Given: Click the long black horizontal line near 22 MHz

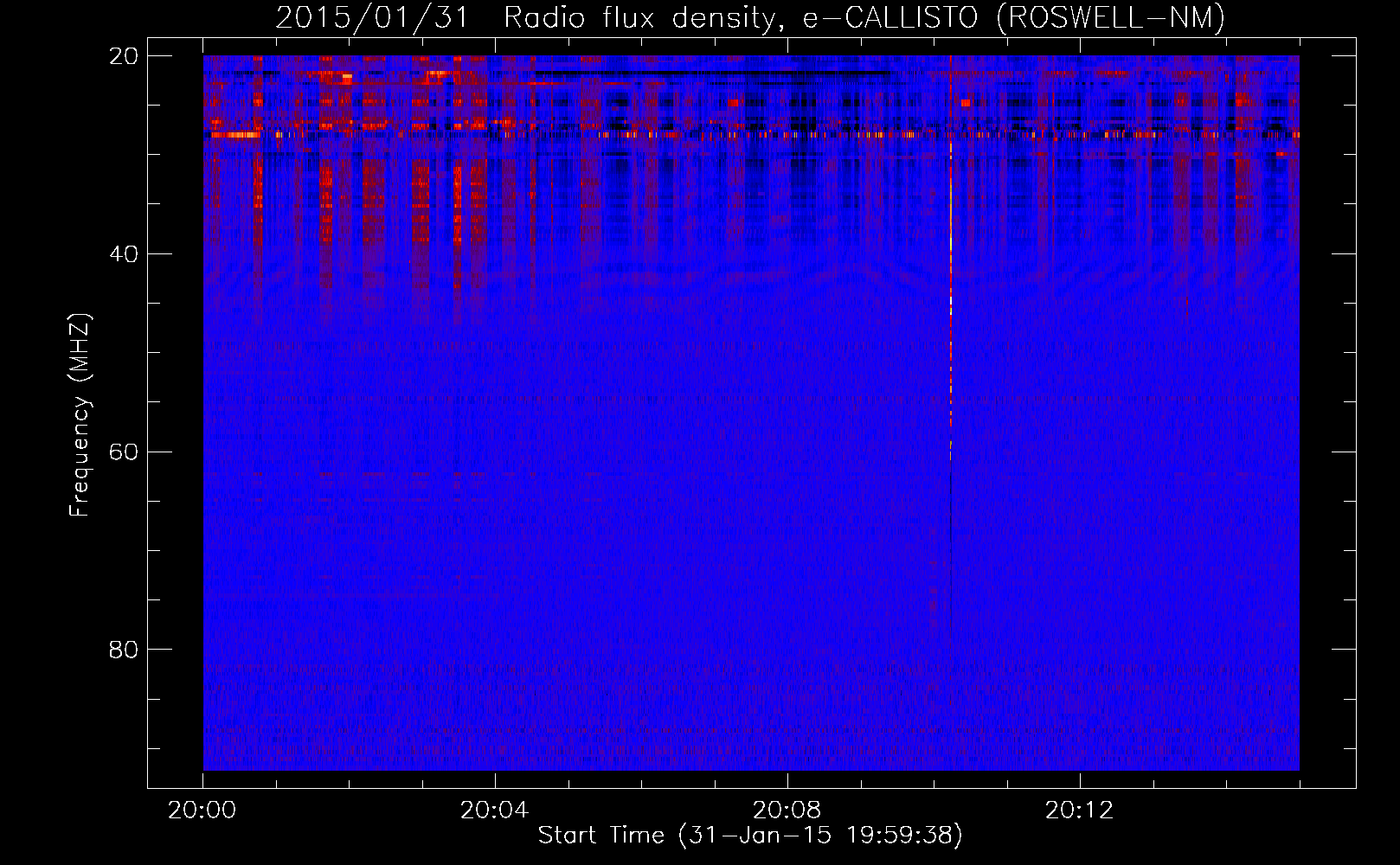Looking at the screenshot, I should pyautogui.click(x=711, y=74).
